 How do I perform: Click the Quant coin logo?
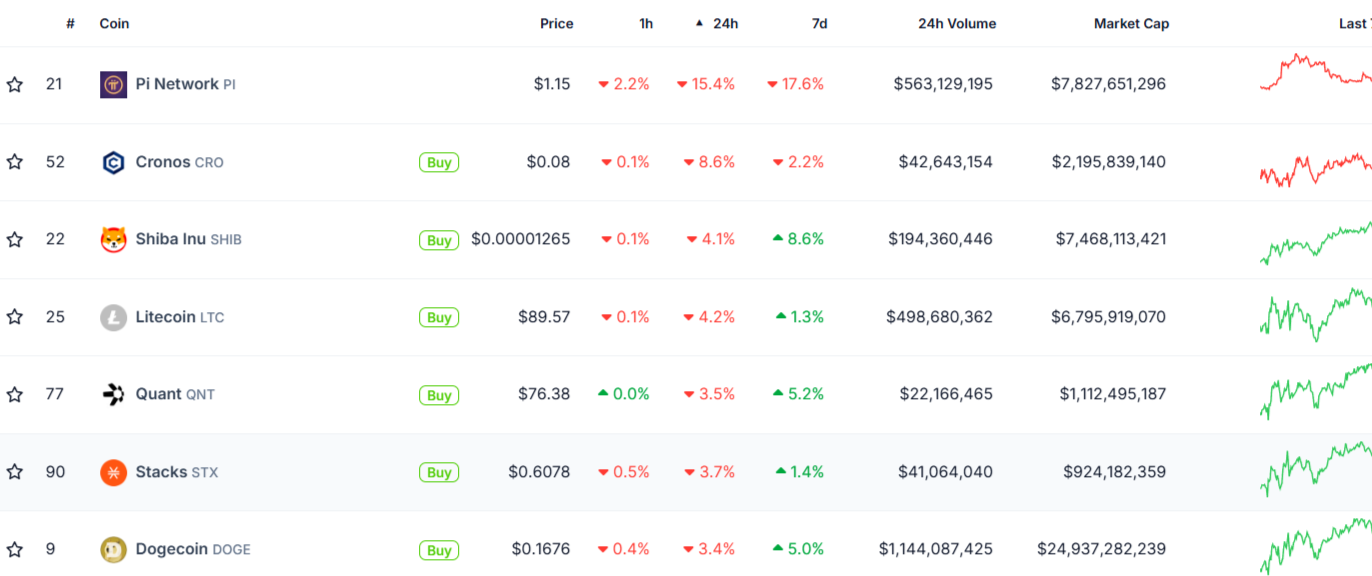[x=114, y=395]
